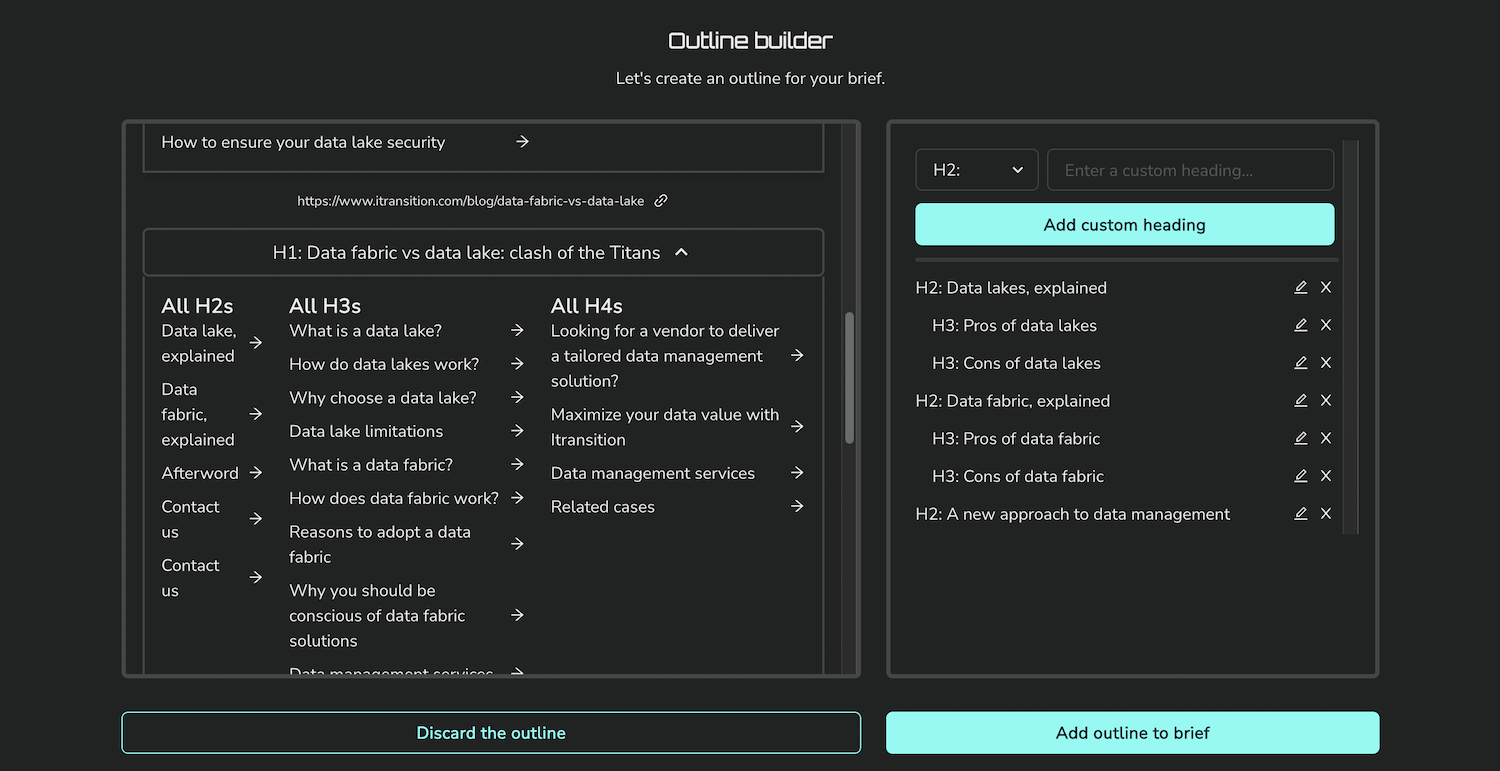Viewport: 1500px width, 771px height.
Task: Edit the 'H3: Cons of data lakes' heading
Action: [x=1300, y=363]
